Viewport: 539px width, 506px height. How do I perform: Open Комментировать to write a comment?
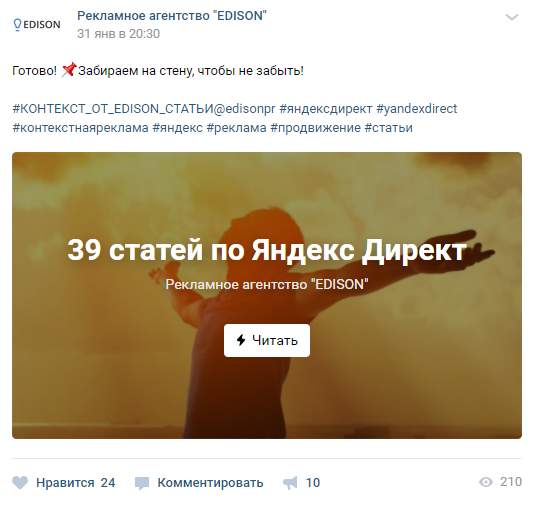coord(210,483)
